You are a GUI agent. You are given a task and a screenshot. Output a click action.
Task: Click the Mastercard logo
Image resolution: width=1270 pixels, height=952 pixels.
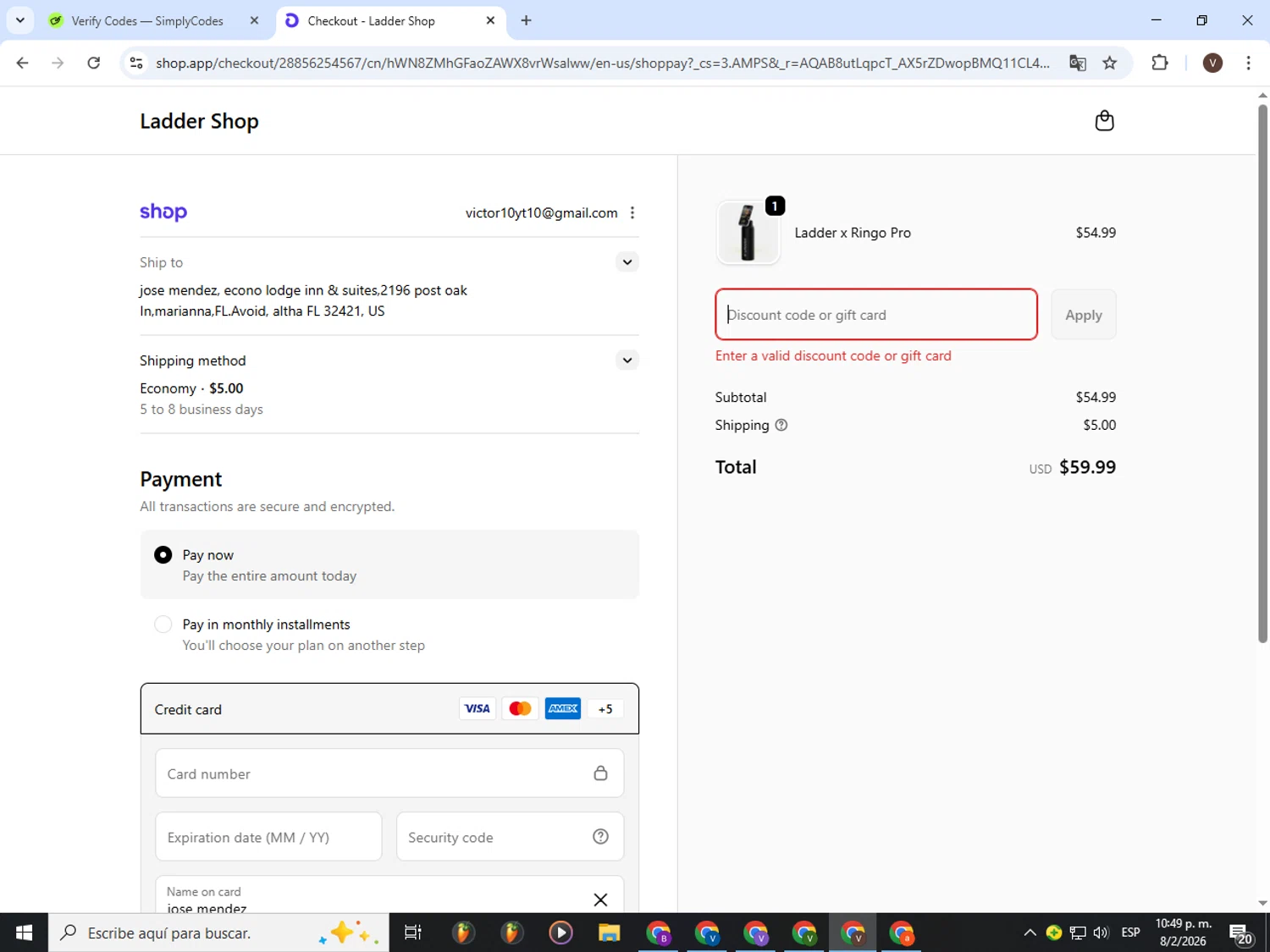pos(520,709)
